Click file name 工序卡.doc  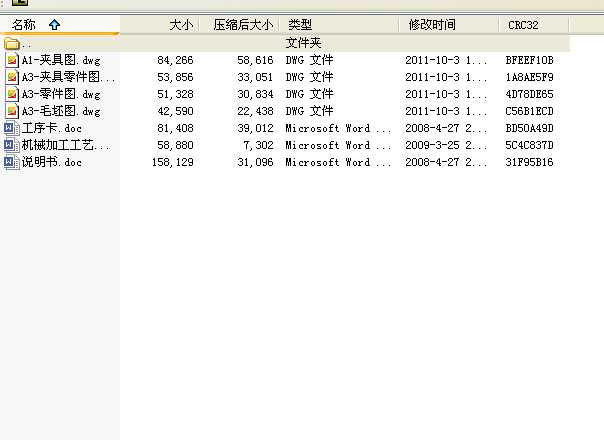coord(52,128)
